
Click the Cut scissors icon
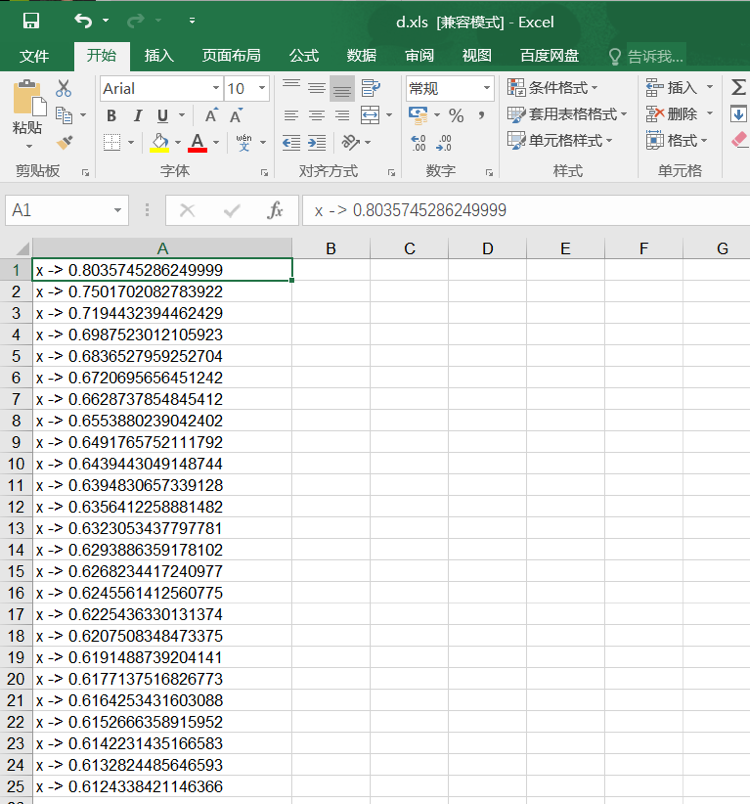[64, 88]
